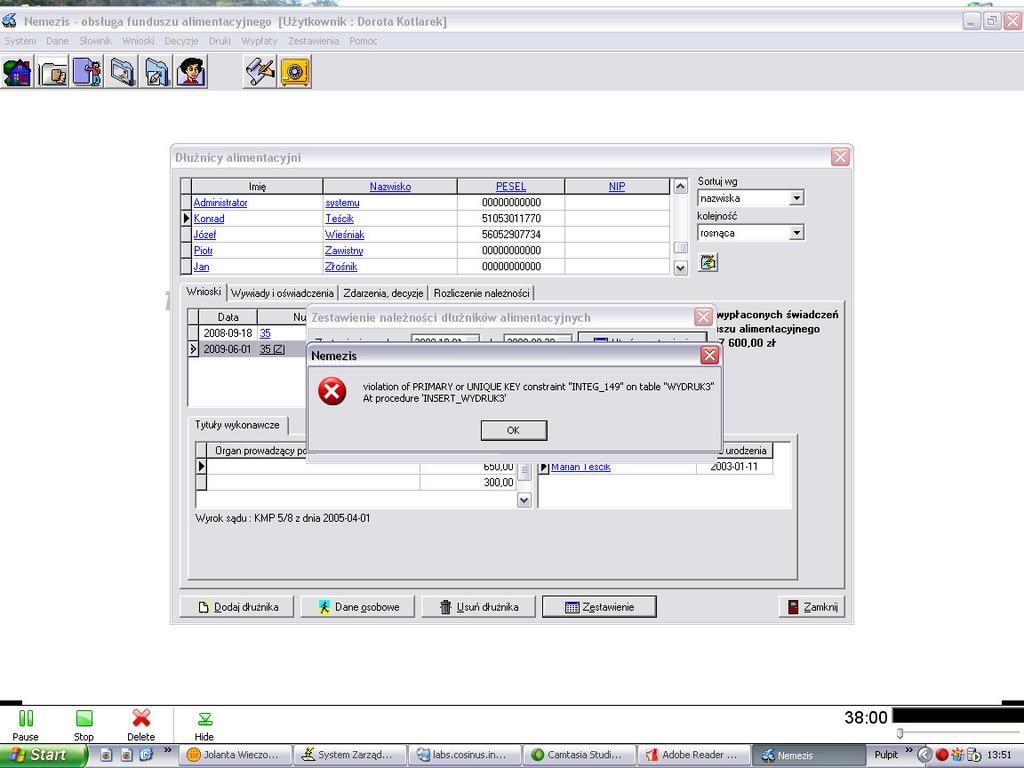This screenshot has height=768, width=1024.
Task: Click the red circle system tray icon
Action: coord(942,755)
